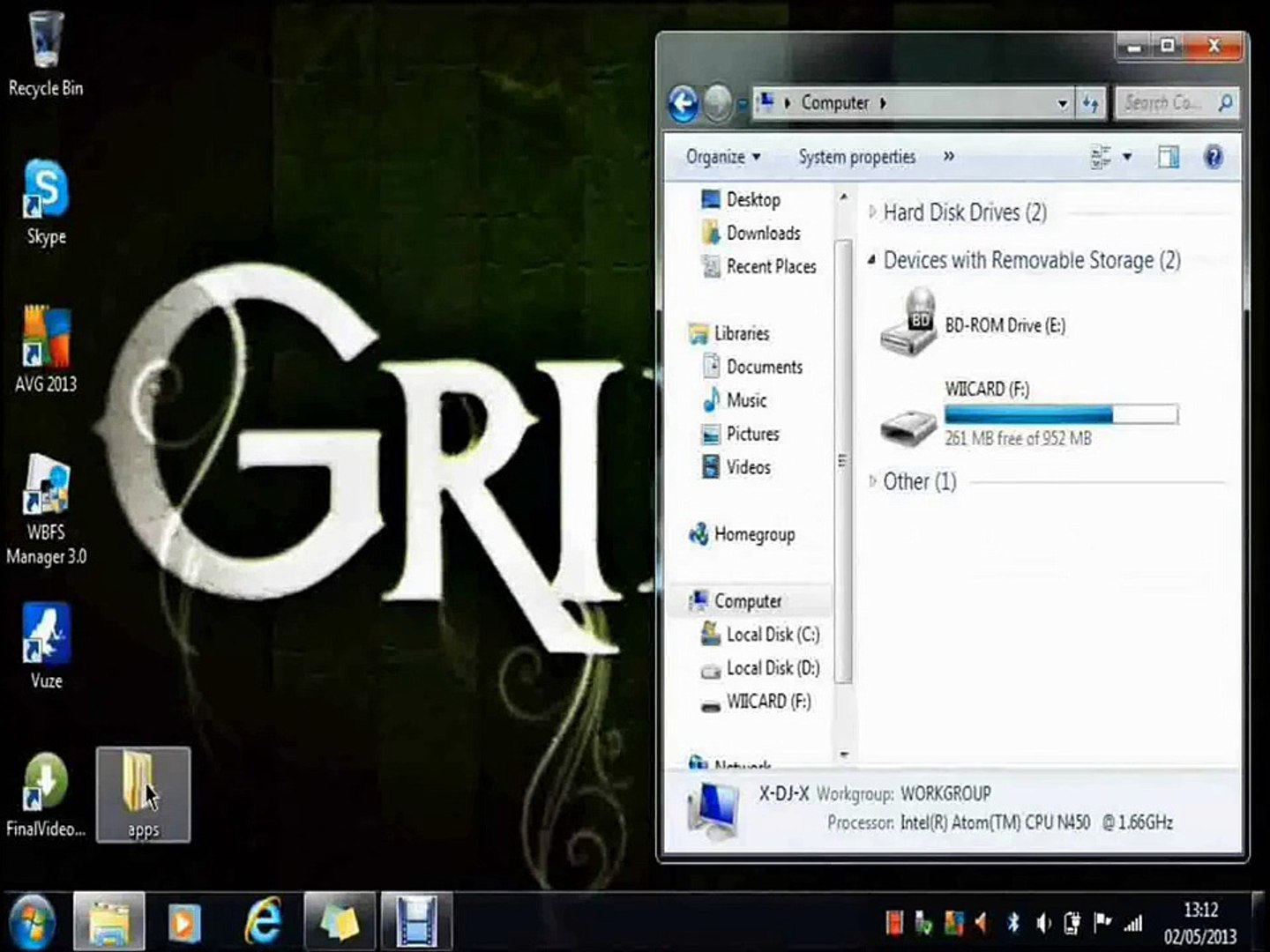Click the Search Computer box
The height and width of the screenshot is (952, 1270).
coord(1176,103)
